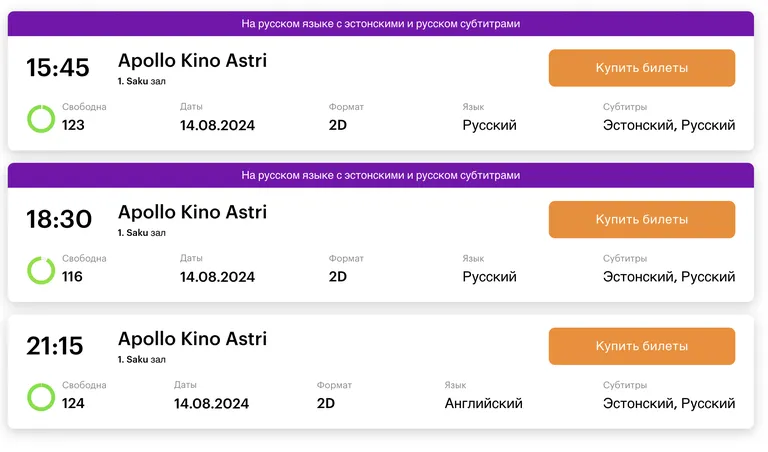Select the 18:30 showtime text

[59, 219]
